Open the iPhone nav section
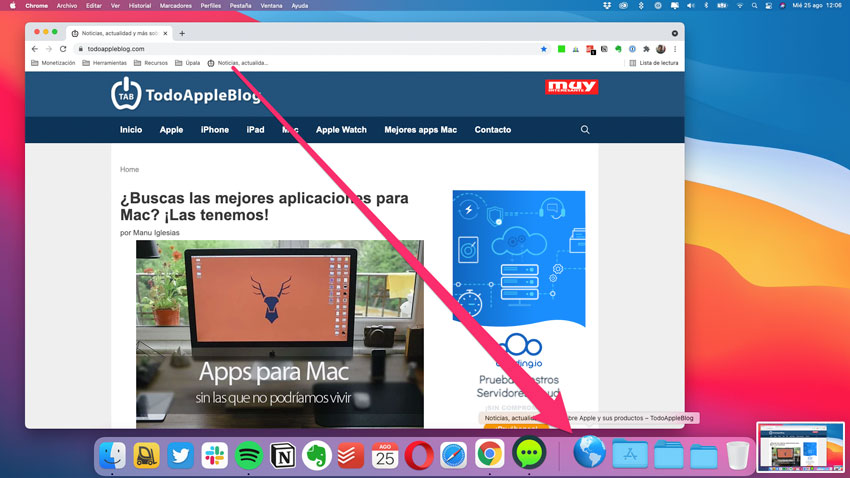Image resolution: width=850 pixels, height=478 pixels. pyautogui.click(x=215, y=130)
